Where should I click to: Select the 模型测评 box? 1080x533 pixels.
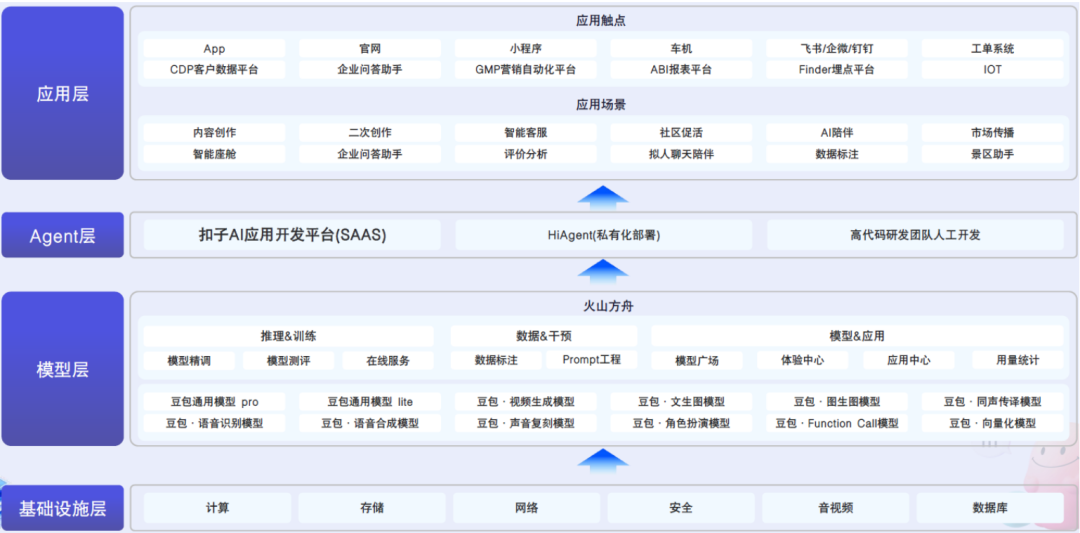click(289, 360)
